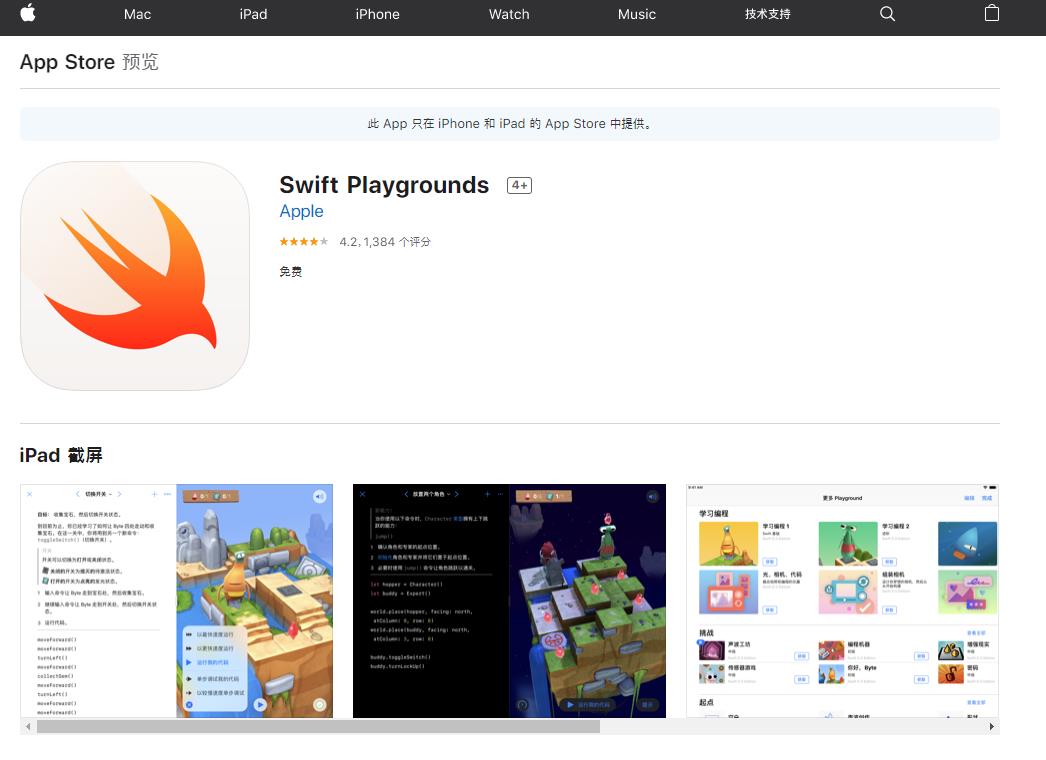Viewport: 1046px width, 760px height.
Task: Click the Swift Playgrounds app icon
Action: 134,275
